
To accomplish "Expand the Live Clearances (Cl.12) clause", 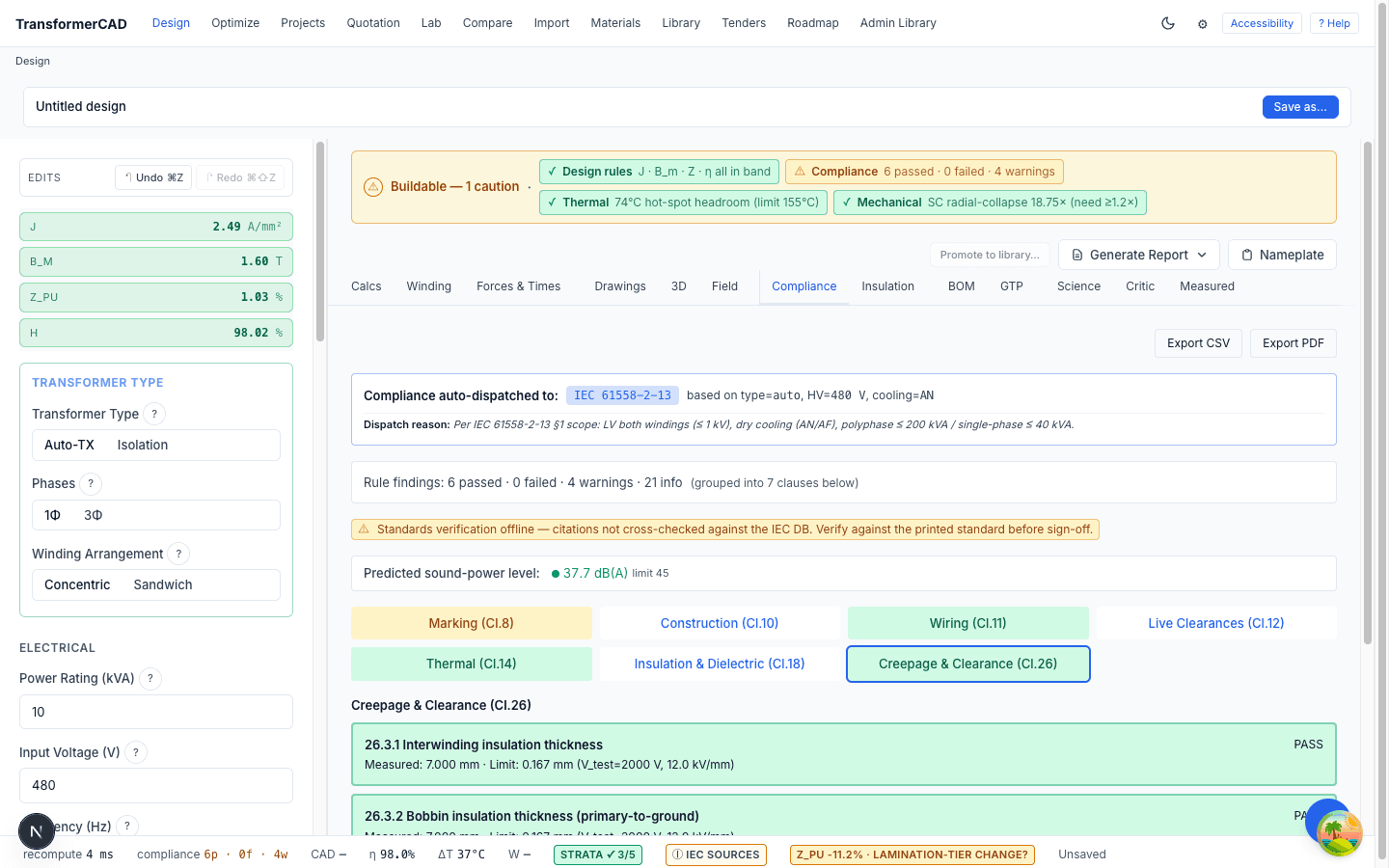I will [x=1216, y=623].
